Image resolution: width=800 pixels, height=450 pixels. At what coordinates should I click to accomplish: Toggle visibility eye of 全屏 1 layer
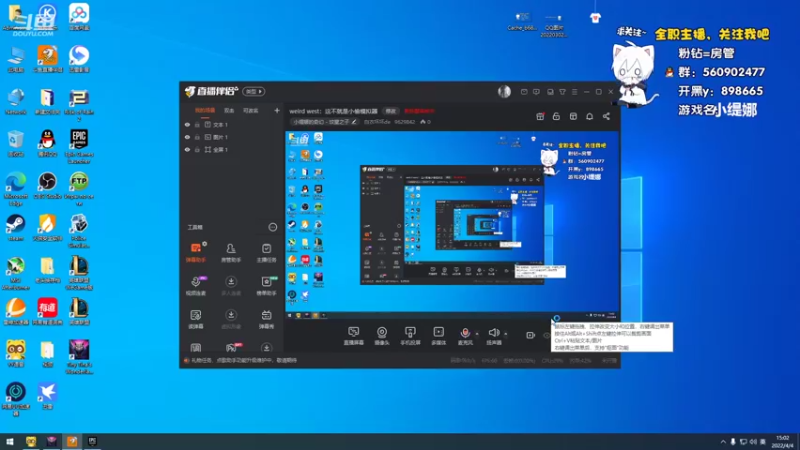pyautogui.click(x=187, y=149)
